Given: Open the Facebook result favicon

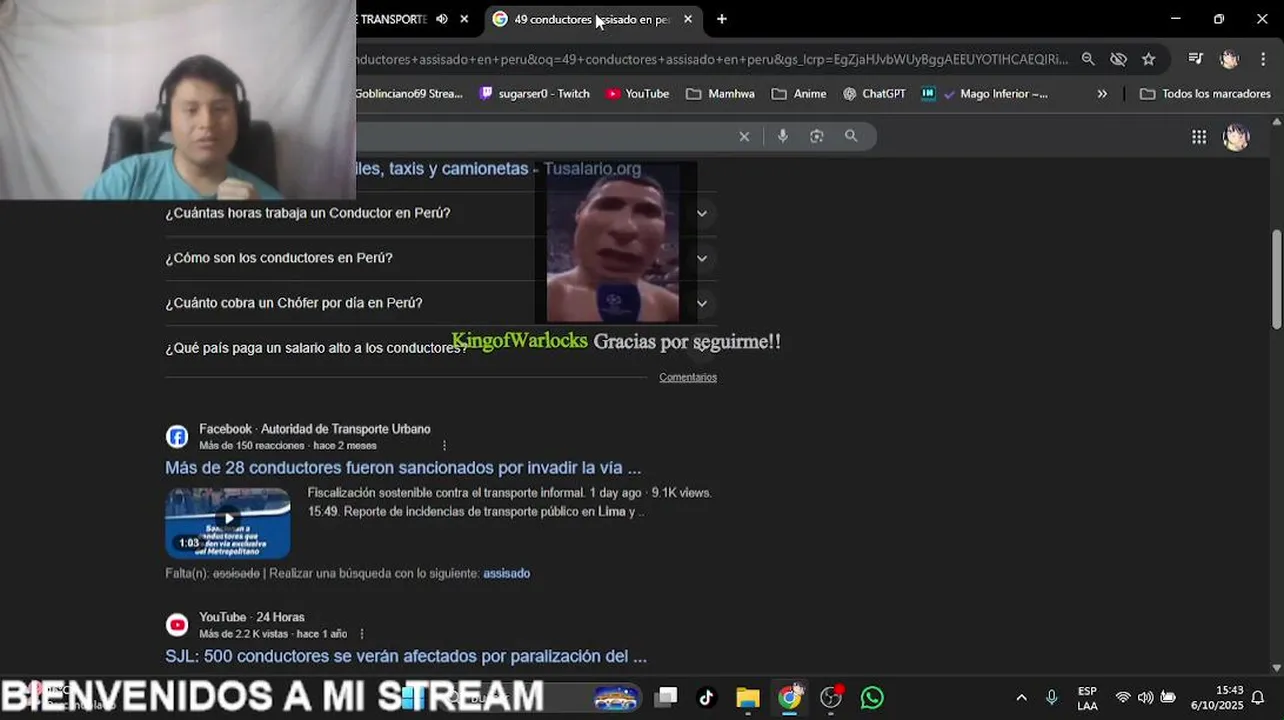Looking at the screenshot, I should 177,437.
